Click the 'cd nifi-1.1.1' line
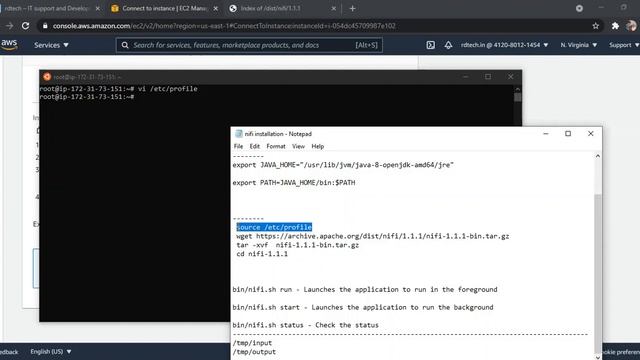 [262, 254]
